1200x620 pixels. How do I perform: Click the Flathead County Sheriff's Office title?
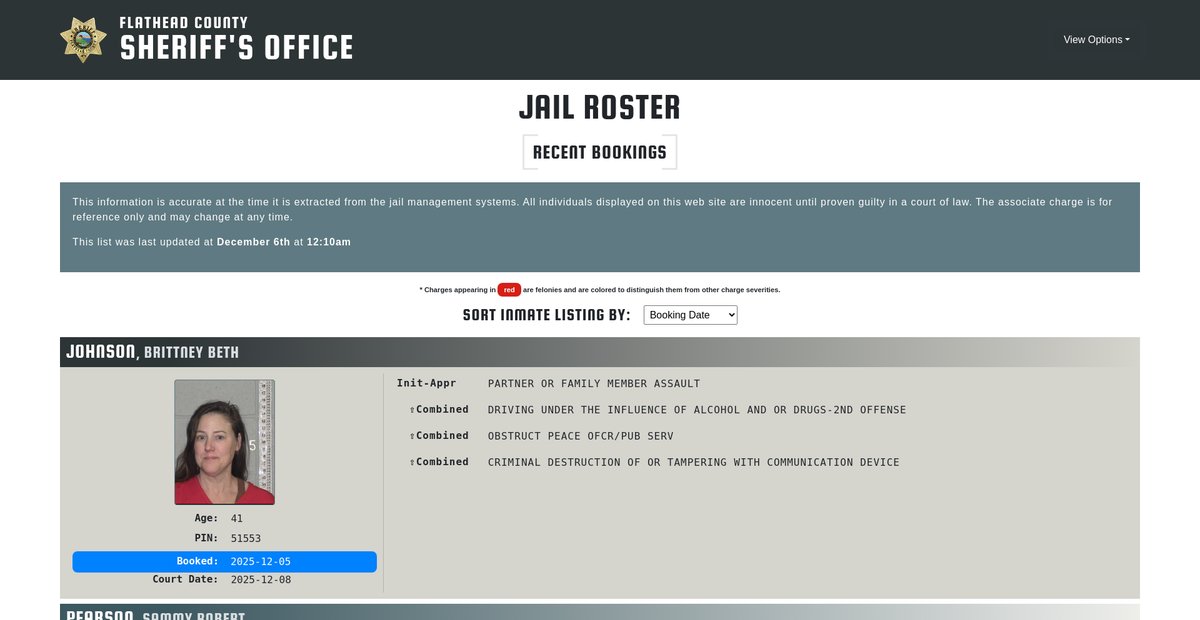[236, 40]
